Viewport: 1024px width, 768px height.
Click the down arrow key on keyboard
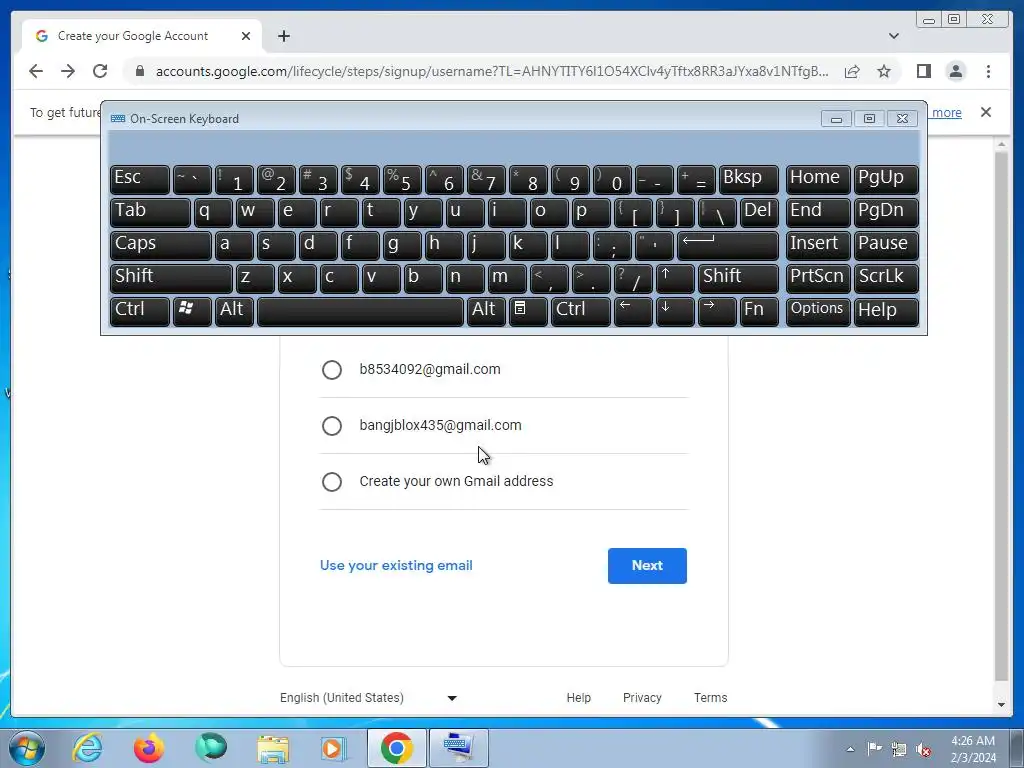(675, 311)
